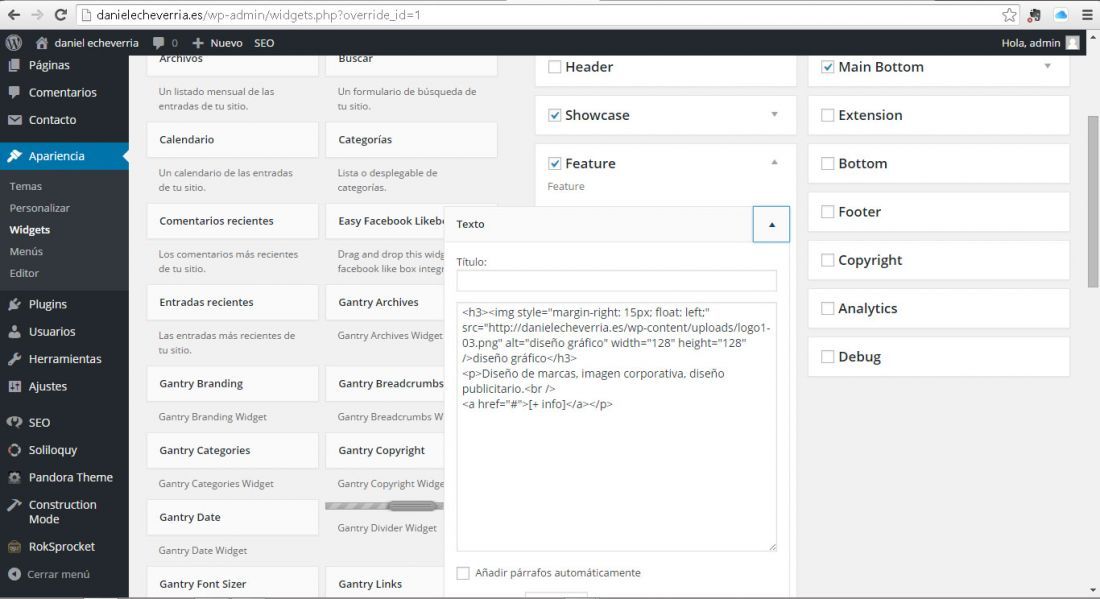The image size is (1100, 599).
Task: Click the Construction Mode tool icon
Action: [14, 504]
